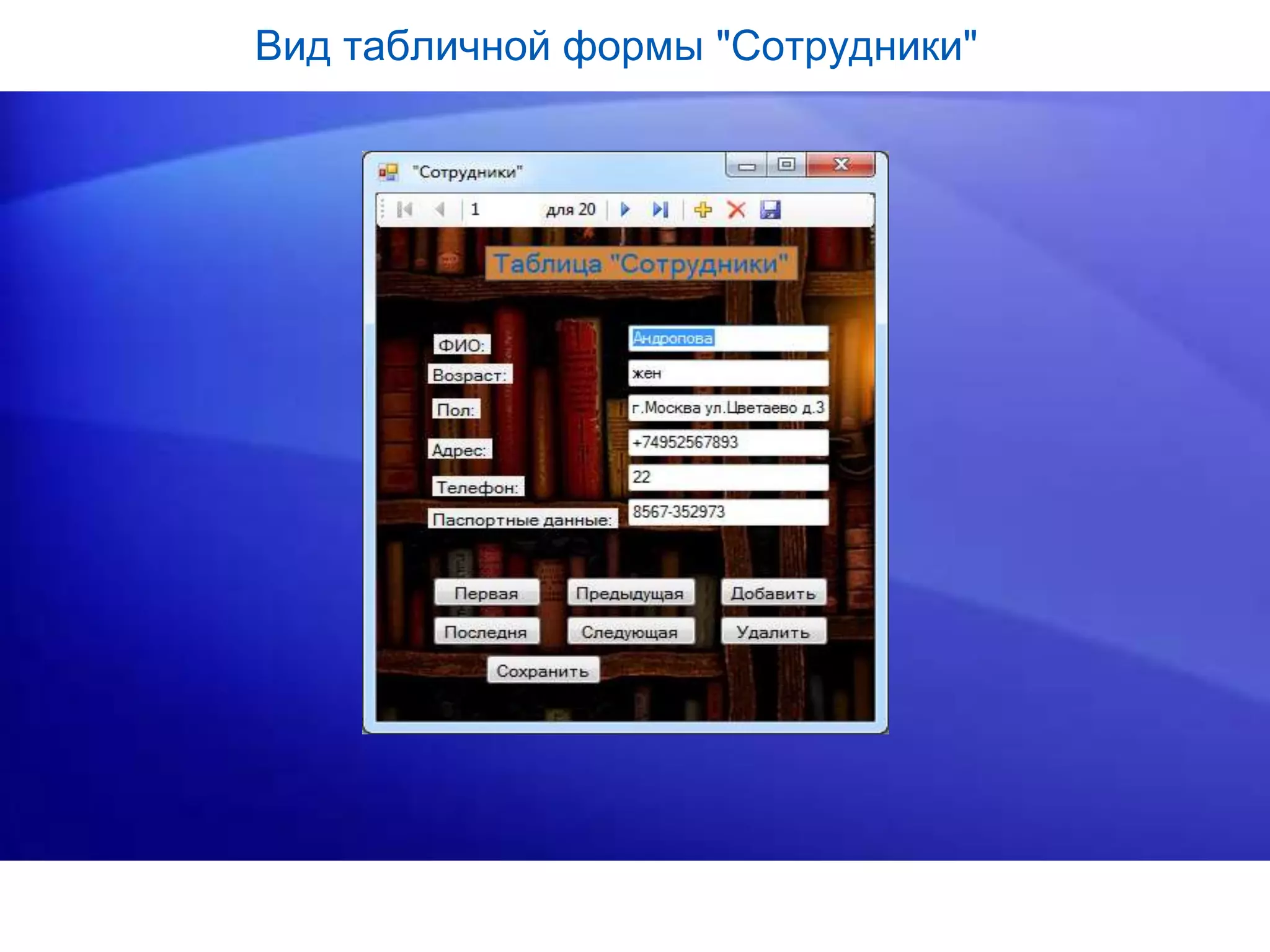
Task: Click the phone number +74952567893 field
Action: [x=728, y=443]
